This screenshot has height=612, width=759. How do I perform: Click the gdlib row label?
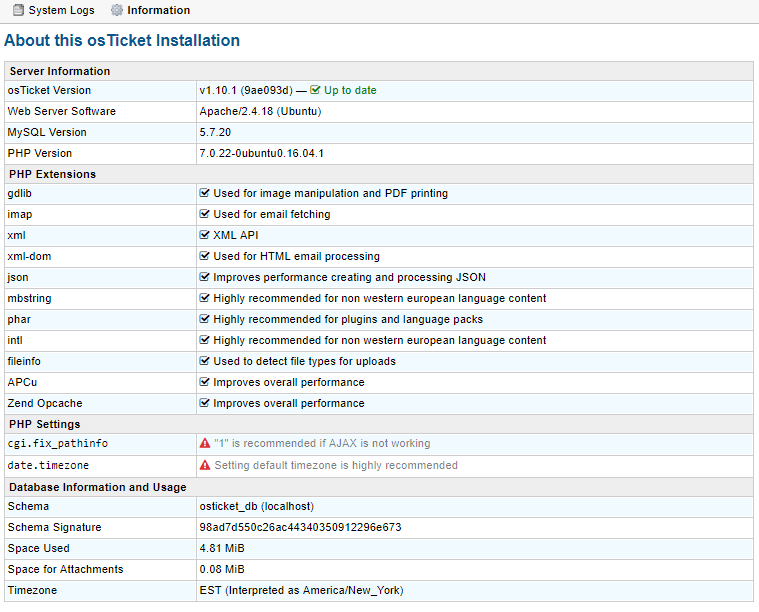pyautogui.click(x=19, y=194)
